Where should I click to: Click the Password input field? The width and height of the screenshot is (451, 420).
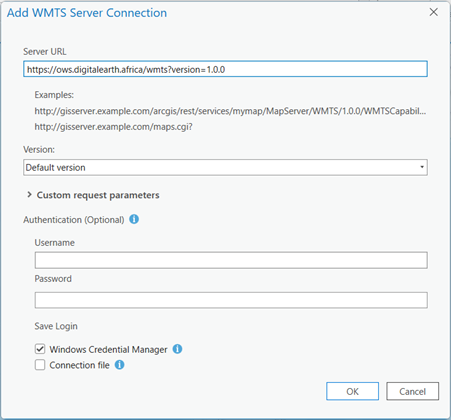pos(231,300)
